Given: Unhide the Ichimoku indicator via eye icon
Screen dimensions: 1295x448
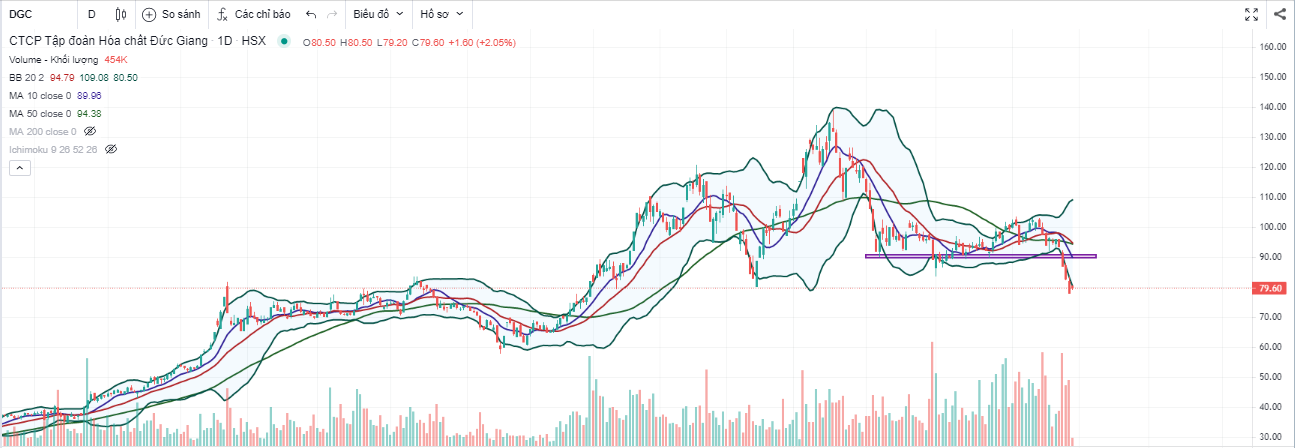Looking at the screenshot, I should tap(111, 149).
